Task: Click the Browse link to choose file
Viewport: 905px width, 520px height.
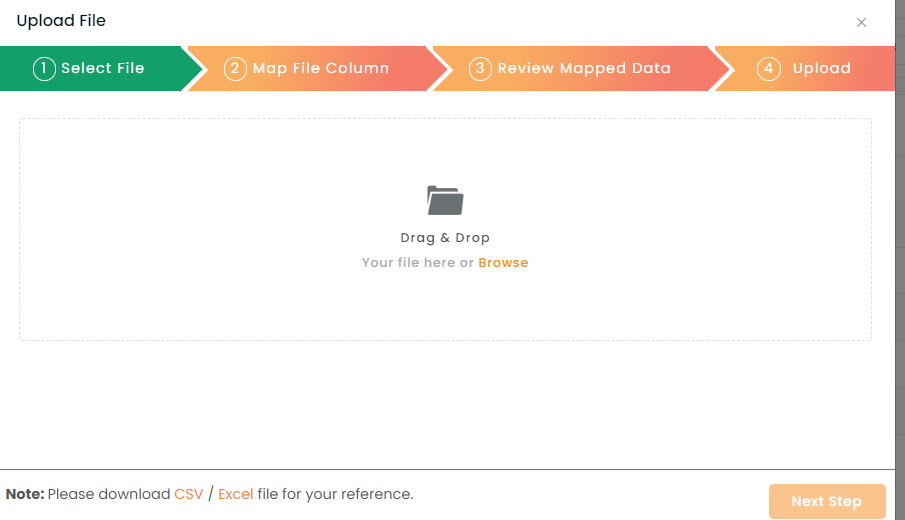Action: pyautogui.click(x=503, y=263)
